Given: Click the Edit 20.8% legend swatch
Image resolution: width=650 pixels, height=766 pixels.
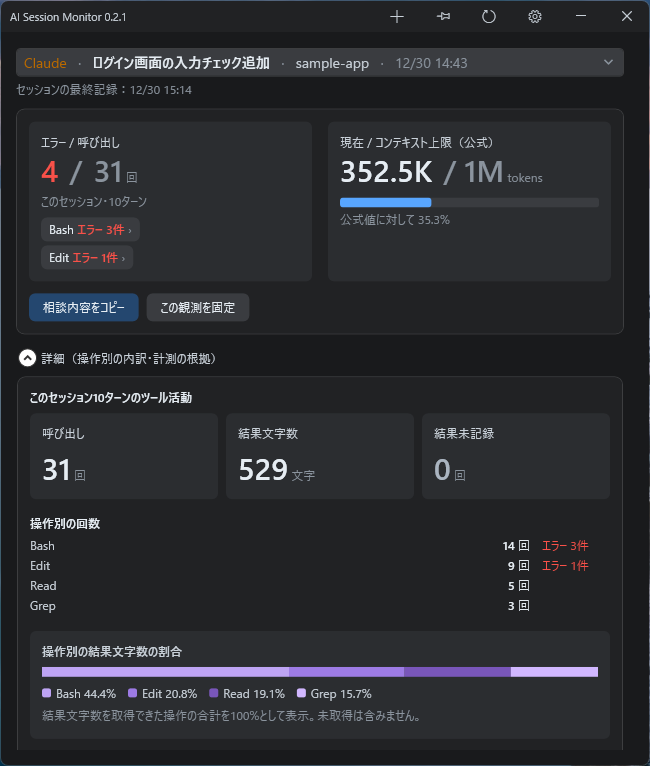Looking at the screenshot, I should pos(132,693).
